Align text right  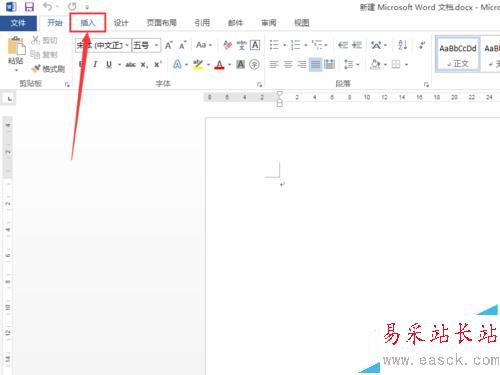(x=302, y=64)
